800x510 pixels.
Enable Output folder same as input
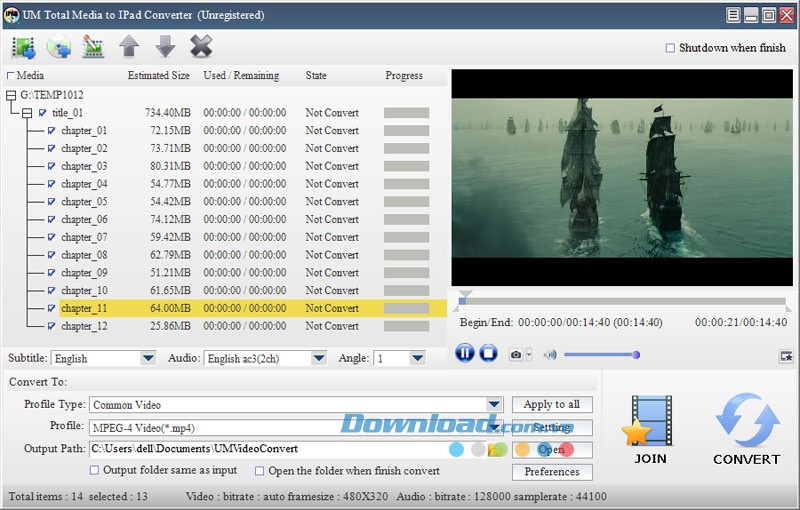(x=94, y=470)
